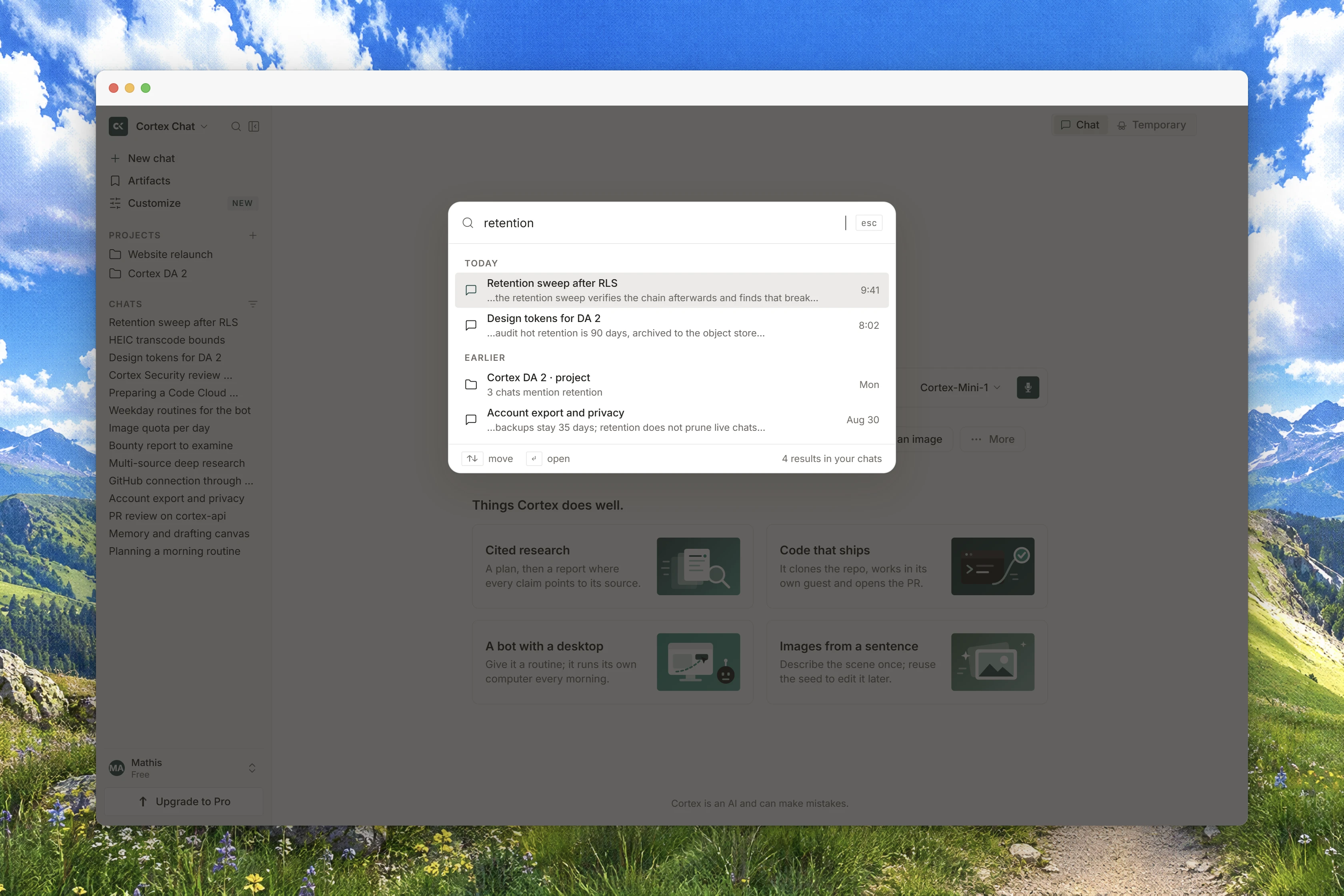Click the folder icon on Cortex DA 2 result
Screen dimensions: 1344x896
pyautogui.click(x=471, y=384)
